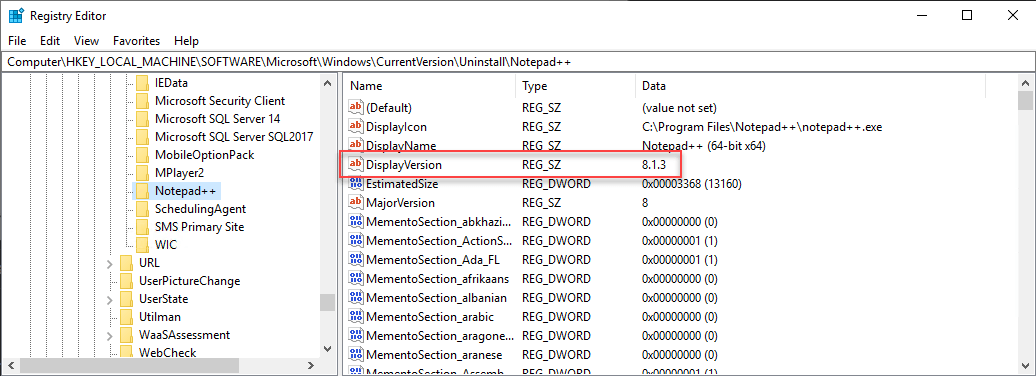Select the UserState key

click(x=163, y=299)
